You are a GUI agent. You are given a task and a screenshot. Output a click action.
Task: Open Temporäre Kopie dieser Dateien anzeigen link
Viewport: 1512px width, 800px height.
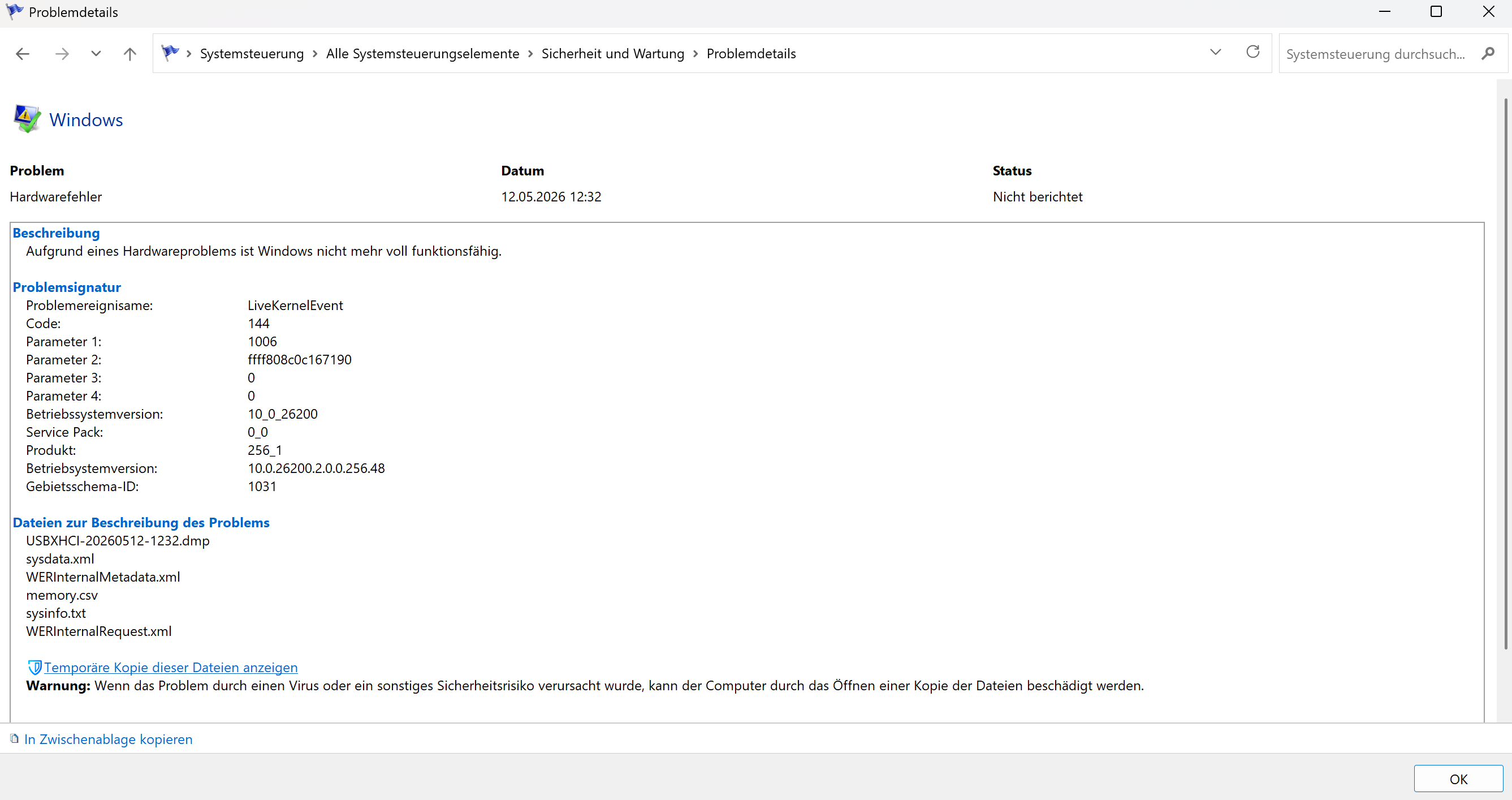[171, 667]
